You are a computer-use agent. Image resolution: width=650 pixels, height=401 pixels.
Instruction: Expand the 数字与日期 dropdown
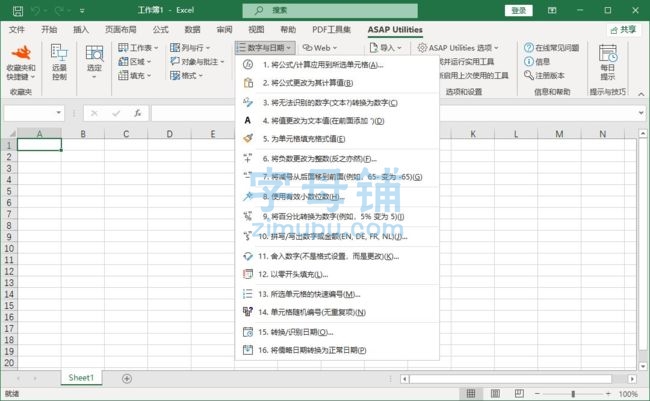tap(265, 48)
